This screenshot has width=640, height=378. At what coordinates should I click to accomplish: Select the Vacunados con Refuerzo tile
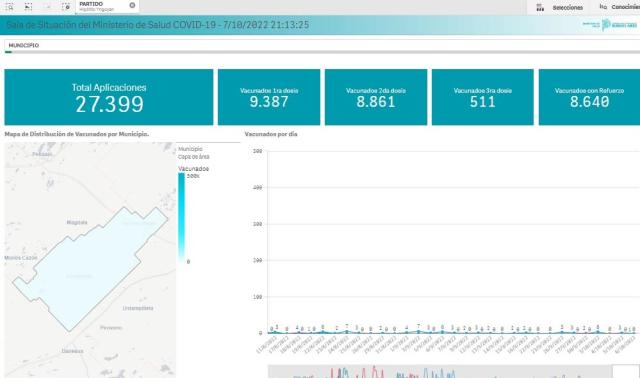click(x=589, y=97)
